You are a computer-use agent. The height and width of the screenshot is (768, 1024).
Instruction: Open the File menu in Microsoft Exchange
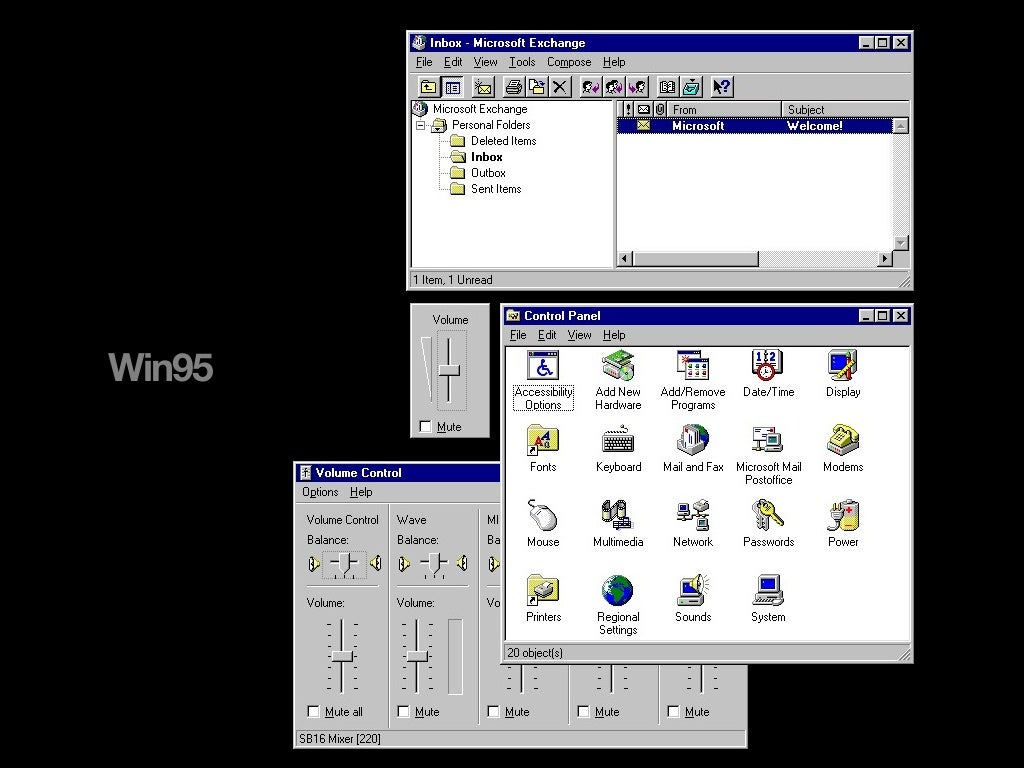click(424, 62)
